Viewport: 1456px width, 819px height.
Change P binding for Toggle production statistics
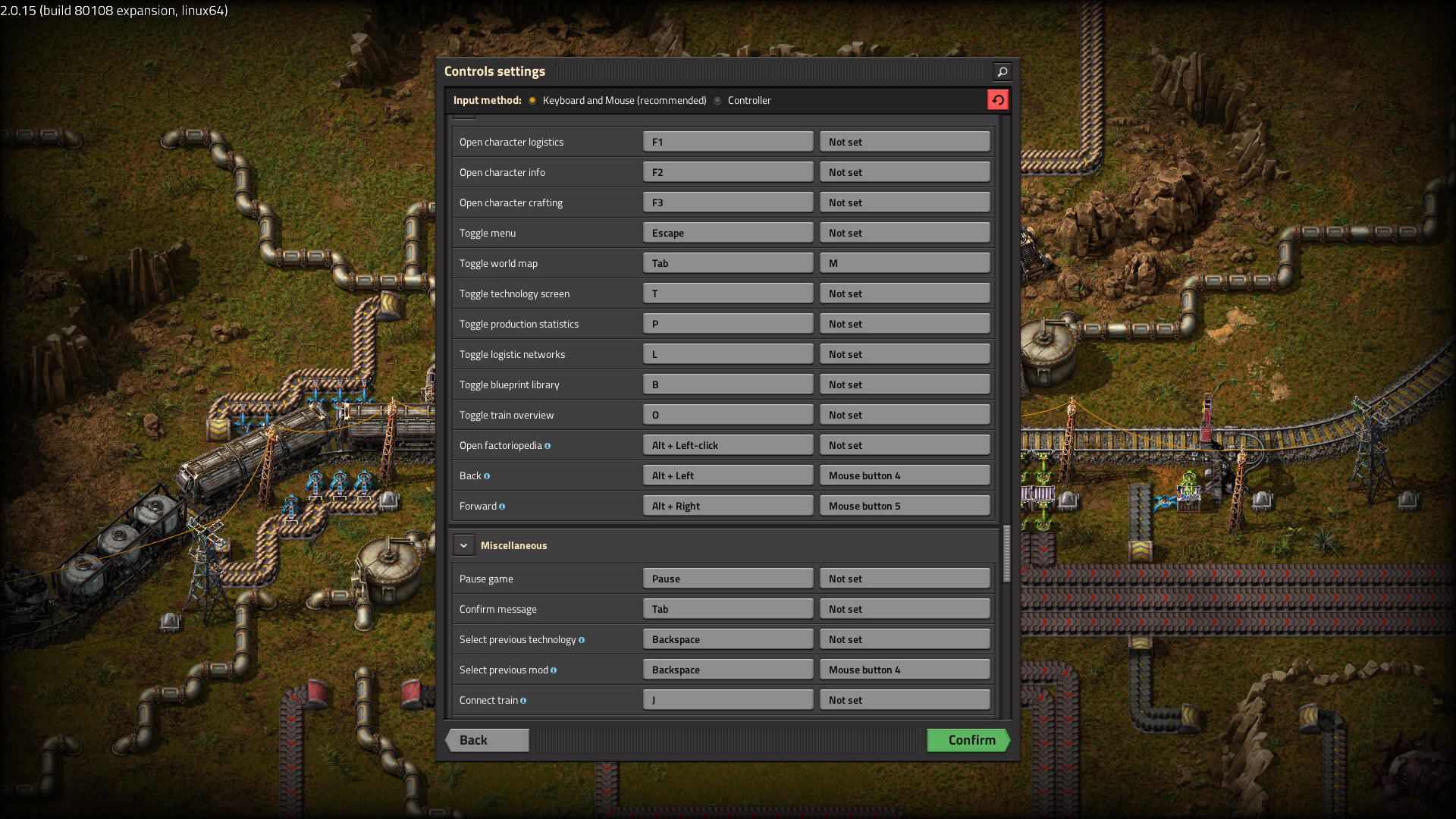(728, 324)
